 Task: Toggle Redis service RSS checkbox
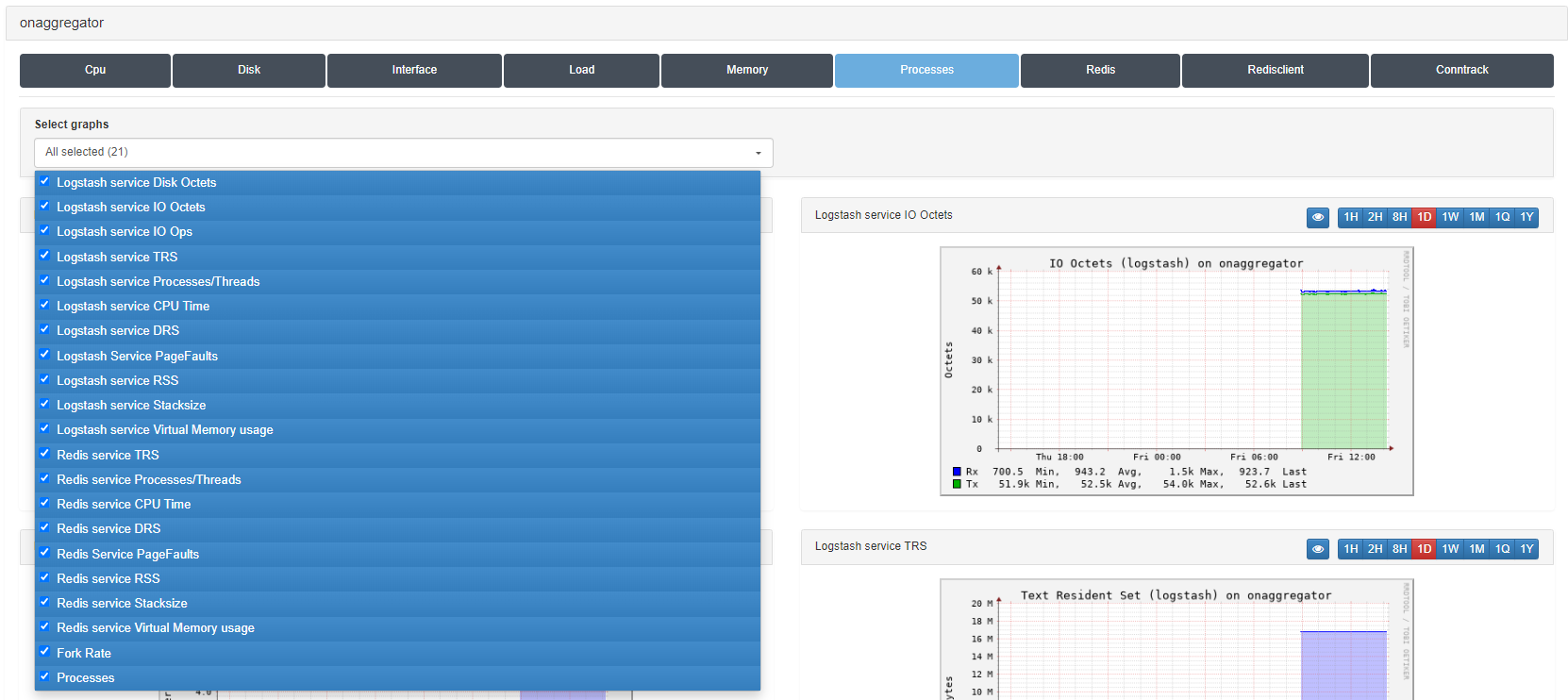(44, 577)
